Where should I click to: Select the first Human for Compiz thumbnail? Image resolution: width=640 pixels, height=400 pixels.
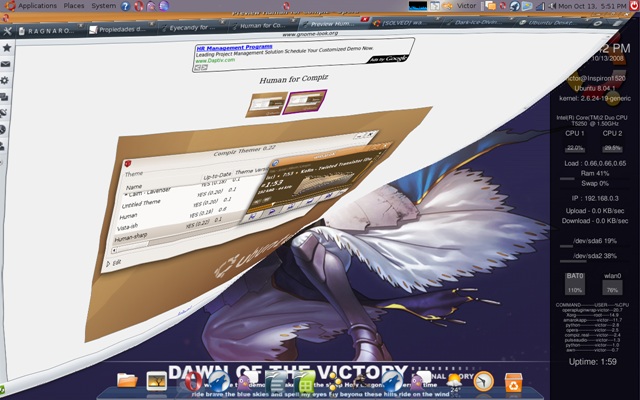point(266,104)
